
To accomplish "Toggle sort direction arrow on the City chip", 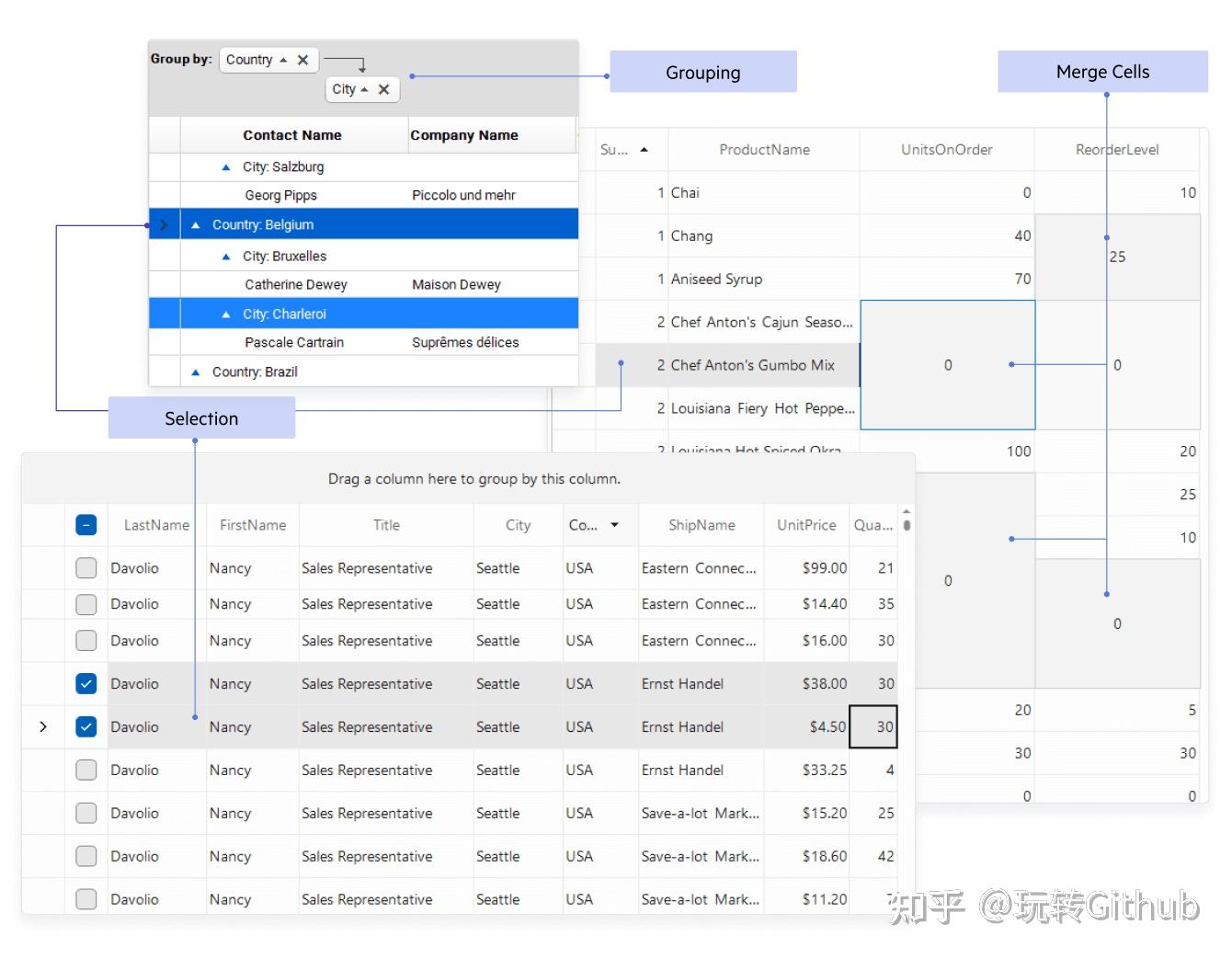I will [x=363, y=89].
